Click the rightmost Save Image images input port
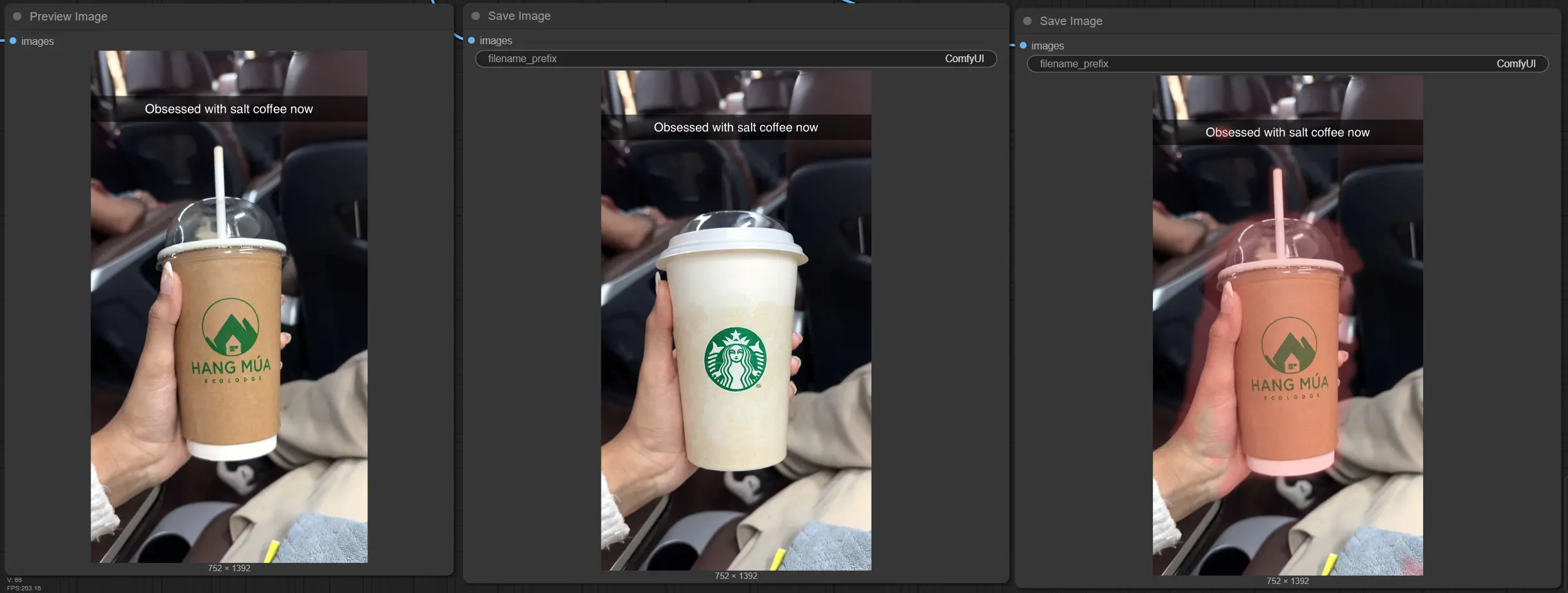This screenshot has width=1568, height=593. pos(1024,46)
